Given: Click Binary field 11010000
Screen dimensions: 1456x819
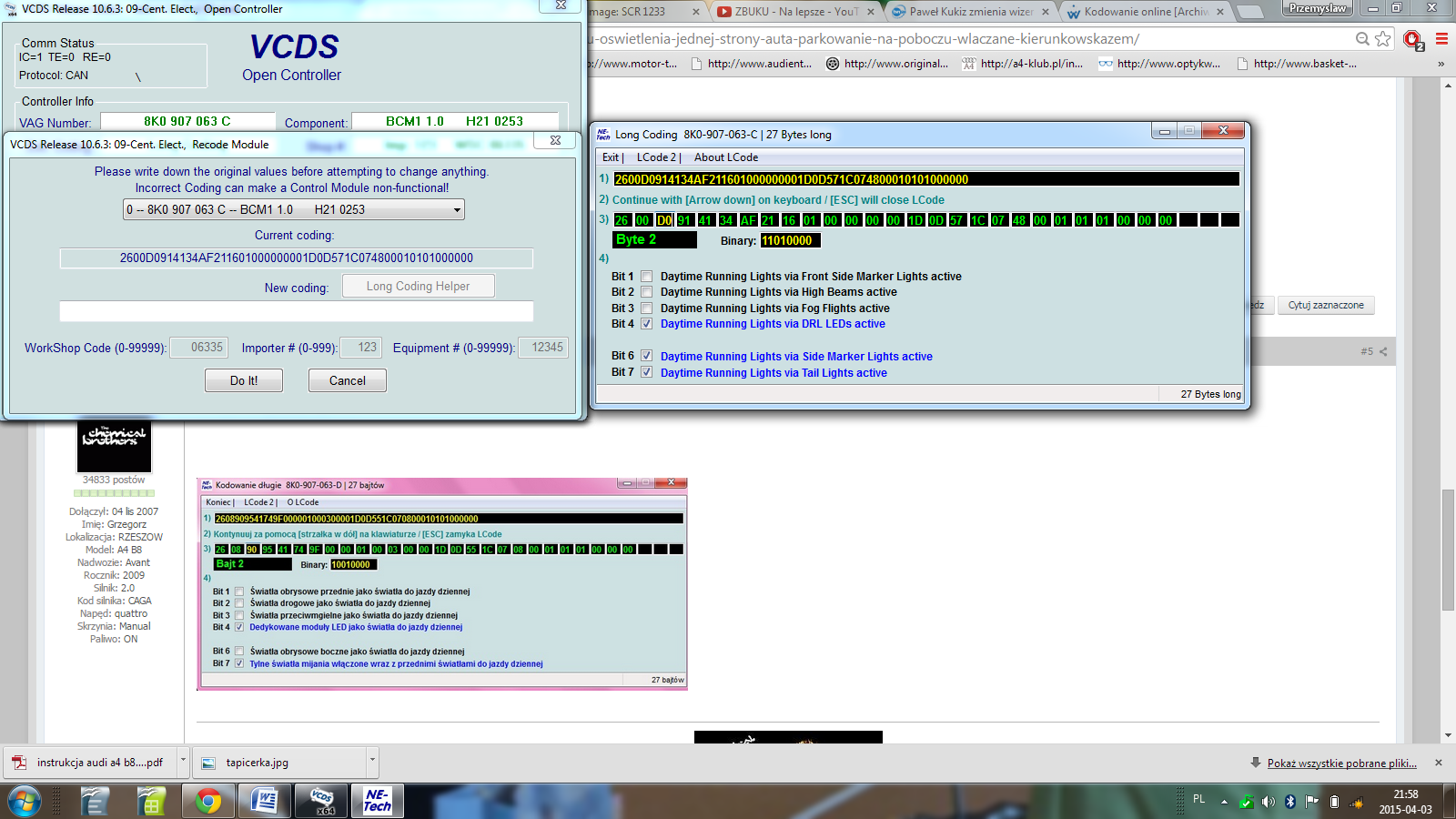Looking at the screenshot, I should point(790,240).
